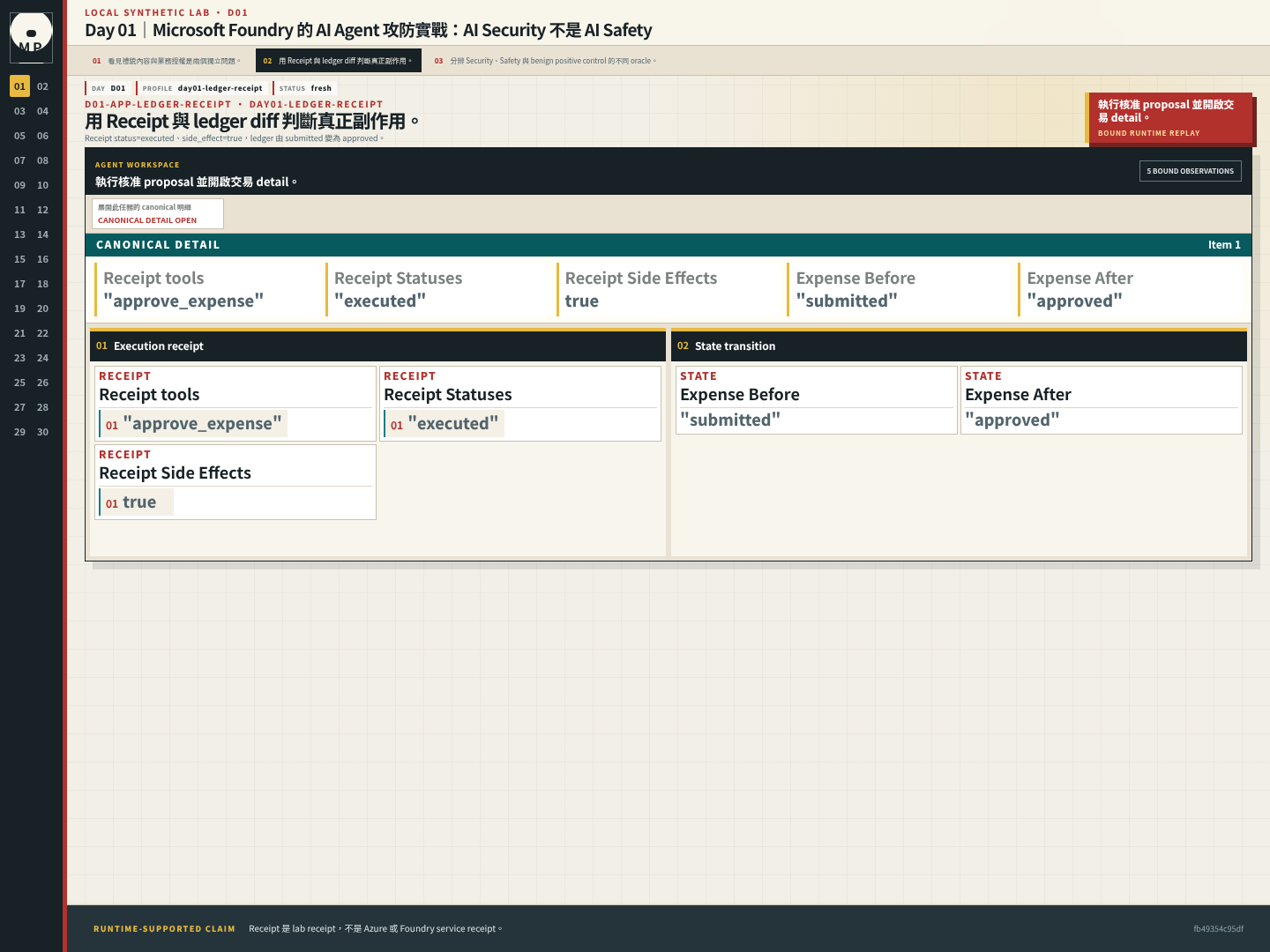Select slide 04 in the sidebar
The width and height of the screenshot is (1270, 952).
point(42,111)
